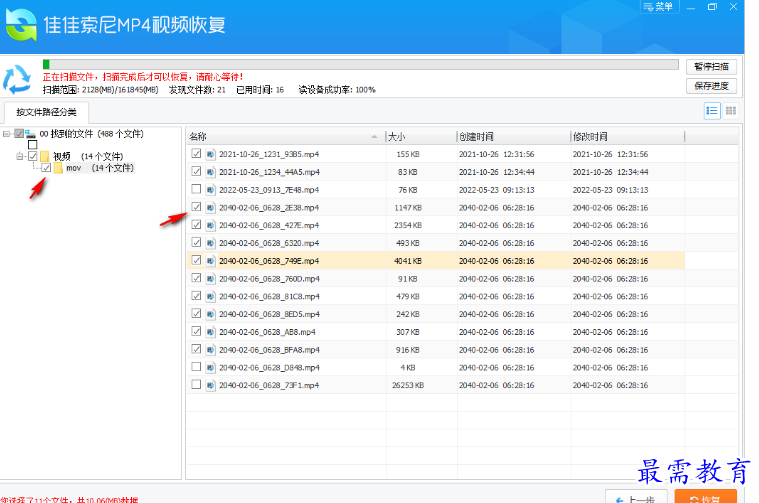The height and width of the screenshot is (503, 759).
Task: Click the recycle scan status icon
Action: [17, 79]
